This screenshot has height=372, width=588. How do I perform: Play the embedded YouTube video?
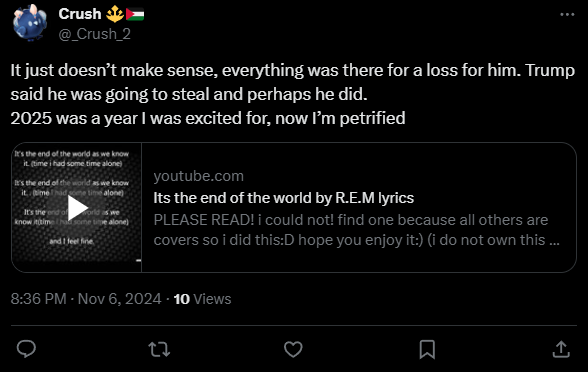pyautogui.click(x=77, y=207)
